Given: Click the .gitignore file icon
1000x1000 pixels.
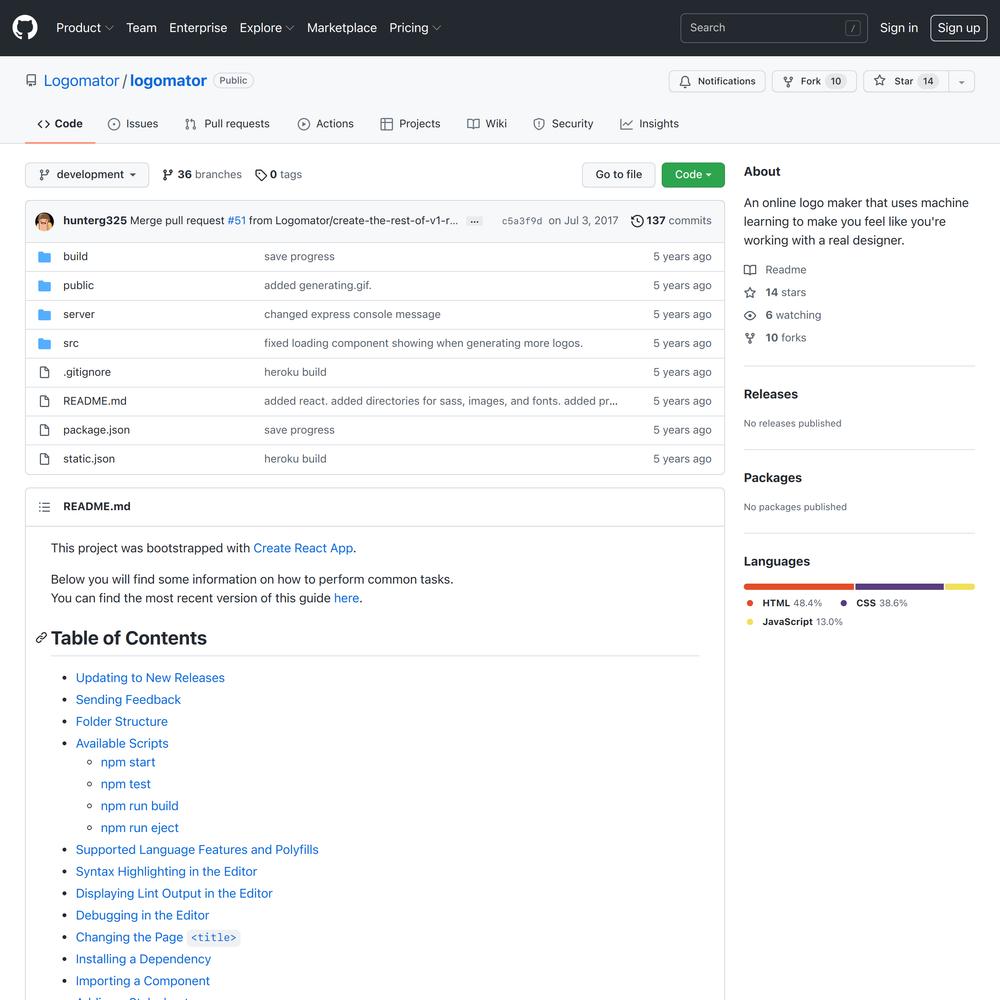Looking at the screenshot, I should [45, 372].
